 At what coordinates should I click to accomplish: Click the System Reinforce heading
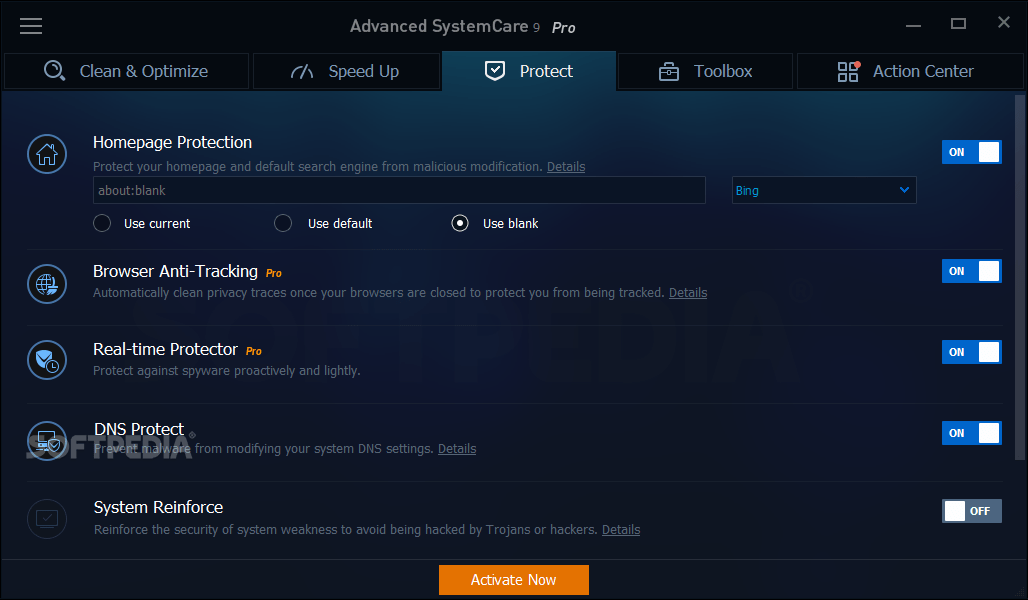tap(158, 508)
